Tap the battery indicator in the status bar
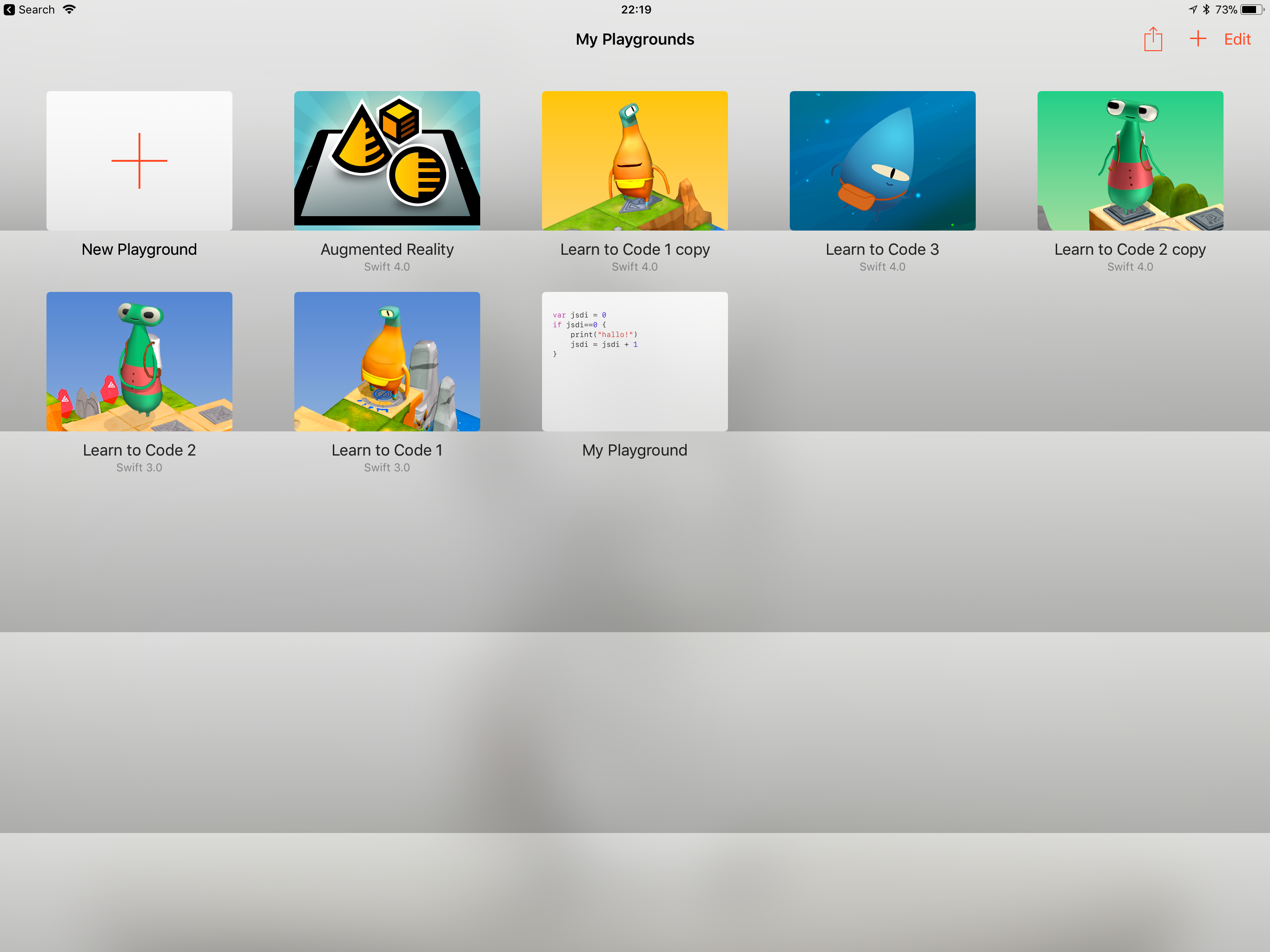Viewport: 1270px width, 952px height. point(1252,10)
